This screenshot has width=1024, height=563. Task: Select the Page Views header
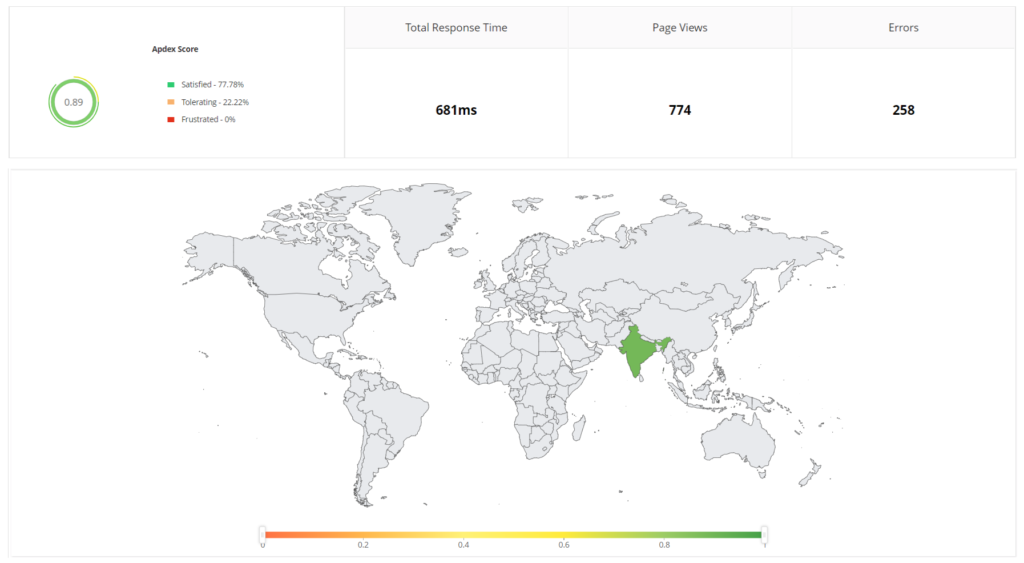pyautogui.click(x=680, y=28)
